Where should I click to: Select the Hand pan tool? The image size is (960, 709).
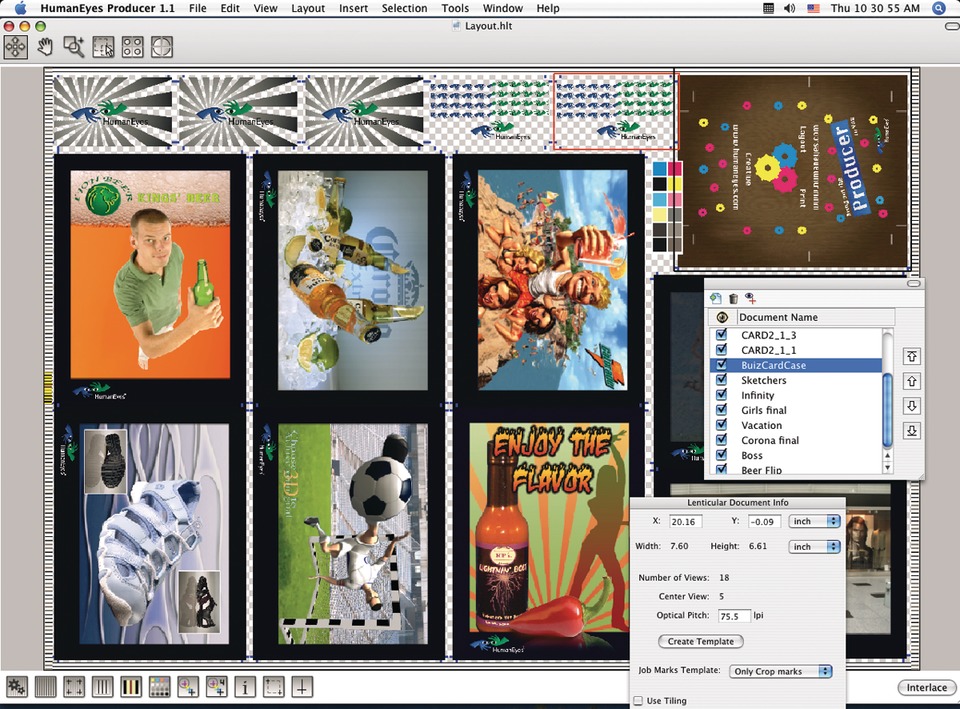pyautogui.click(x=45, y=47)
